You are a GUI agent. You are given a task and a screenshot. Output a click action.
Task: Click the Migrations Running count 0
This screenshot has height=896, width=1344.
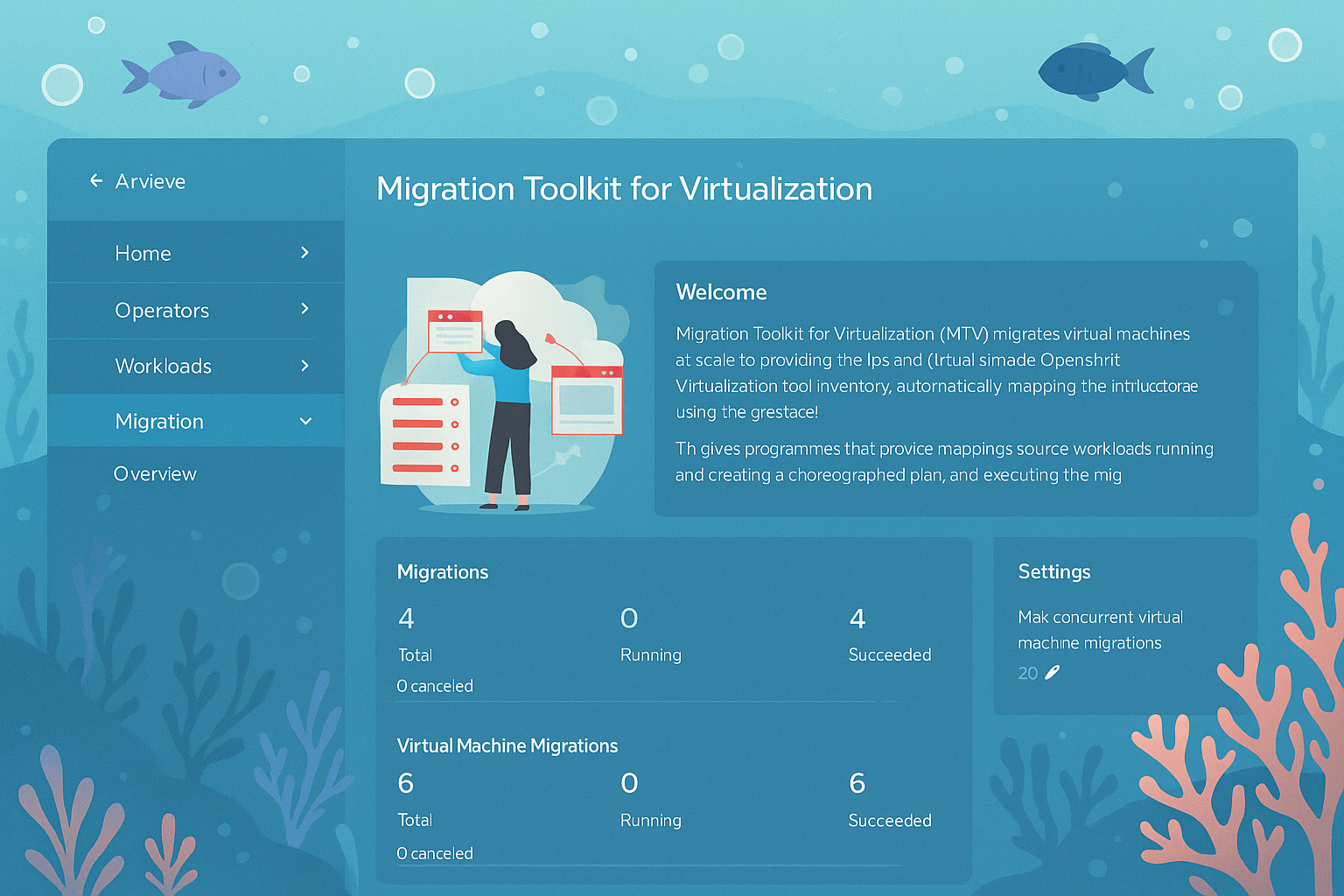point(629,619)
